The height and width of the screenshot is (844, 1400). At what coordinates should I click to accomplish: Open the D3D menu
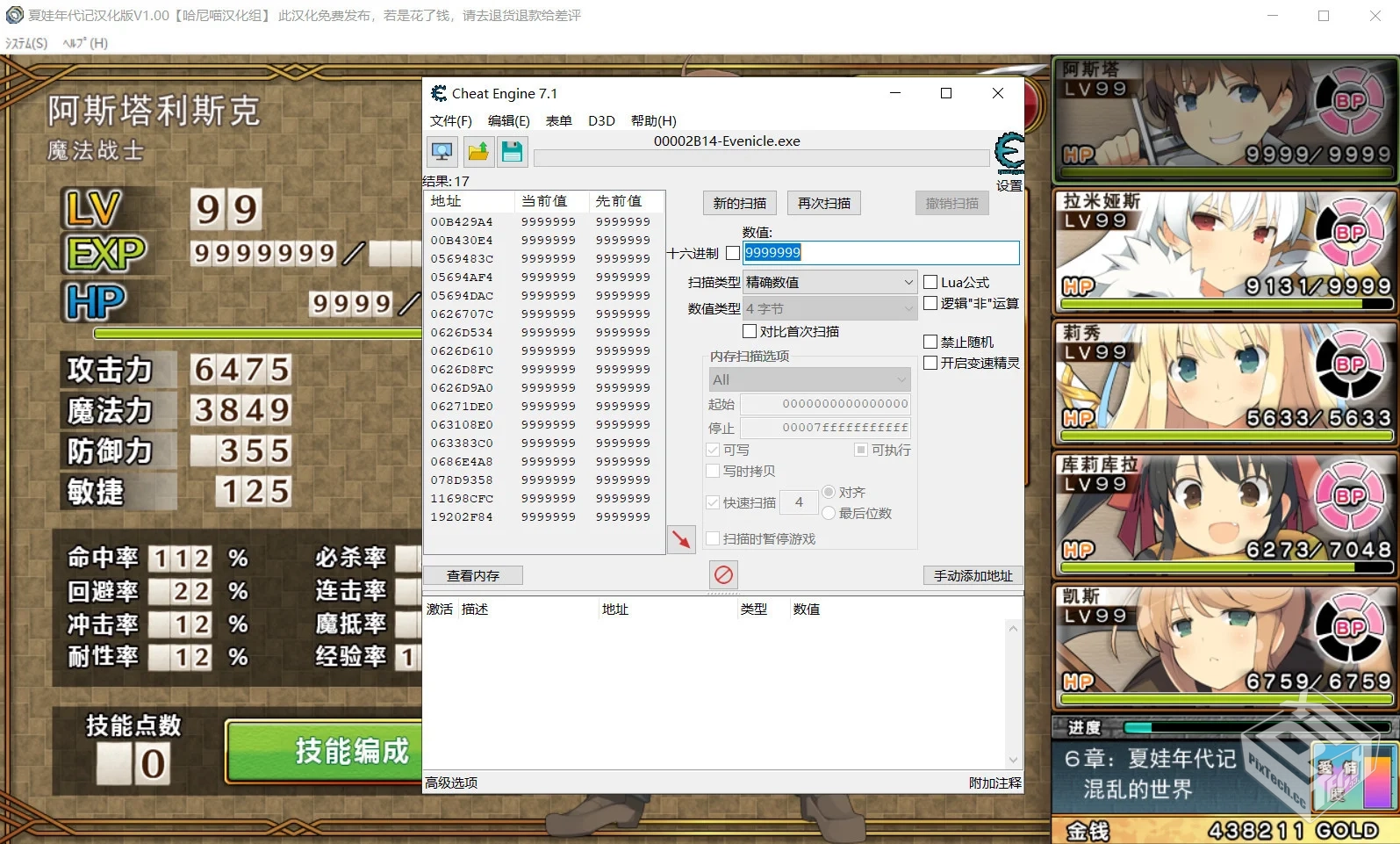pyautogui.click(x=601, y=120)
